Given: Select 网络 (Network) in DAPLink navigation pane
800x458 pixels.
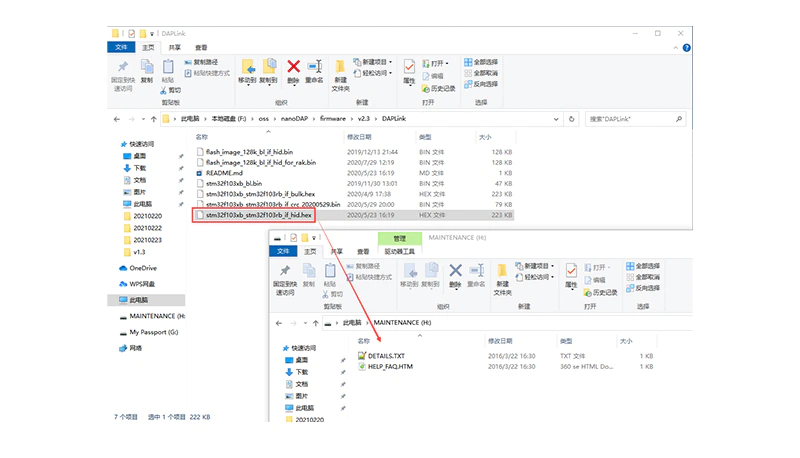Looking at the screenshot, I should tap(131, 348).
